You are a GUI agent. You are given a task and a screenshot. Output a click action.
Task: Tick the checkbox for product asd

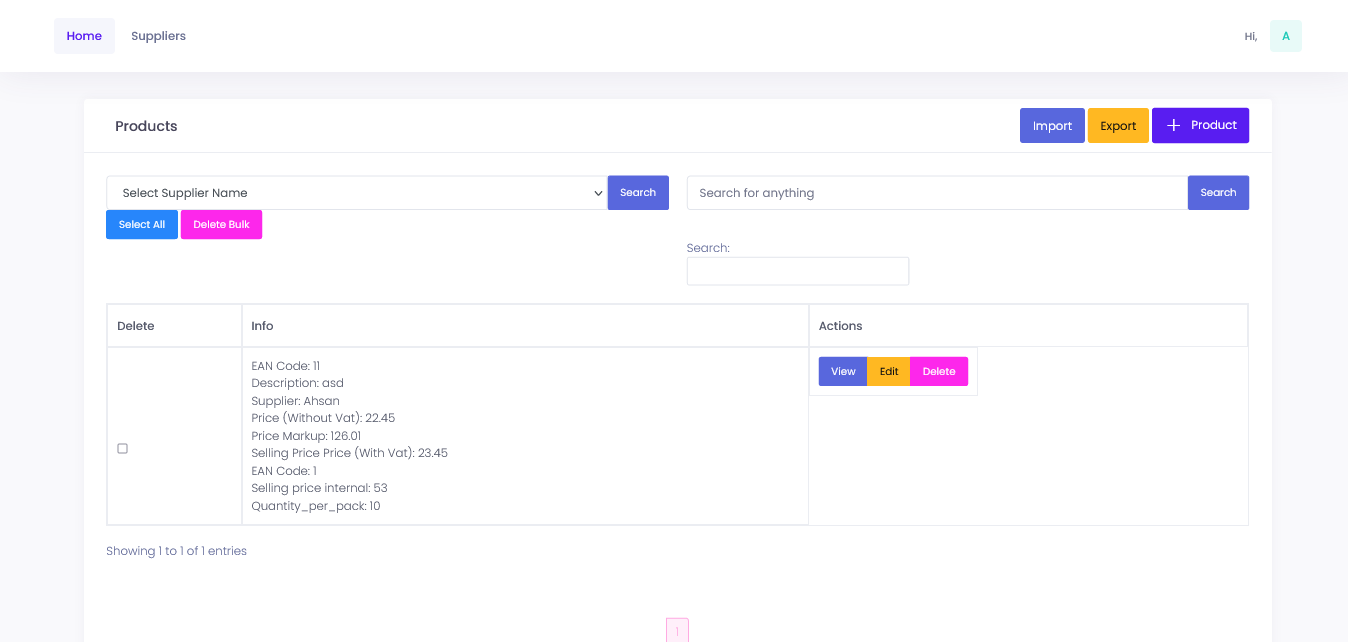123,449
